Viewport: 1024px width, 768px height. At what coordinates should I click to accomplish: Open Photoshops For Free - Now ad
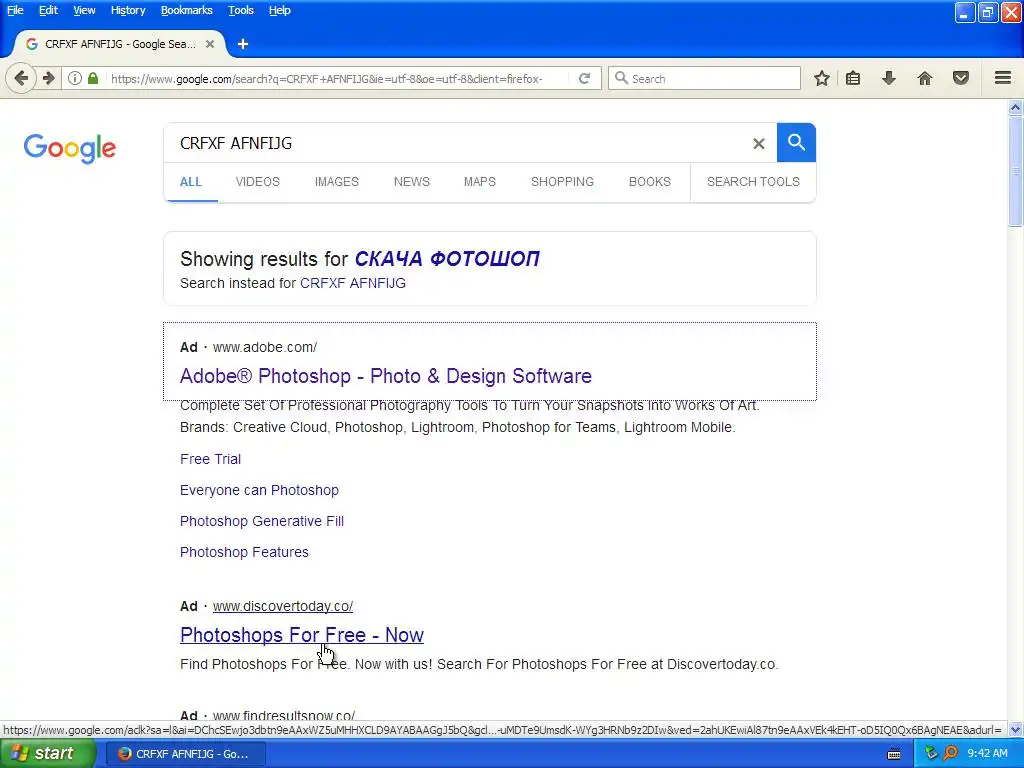(302, 635)
